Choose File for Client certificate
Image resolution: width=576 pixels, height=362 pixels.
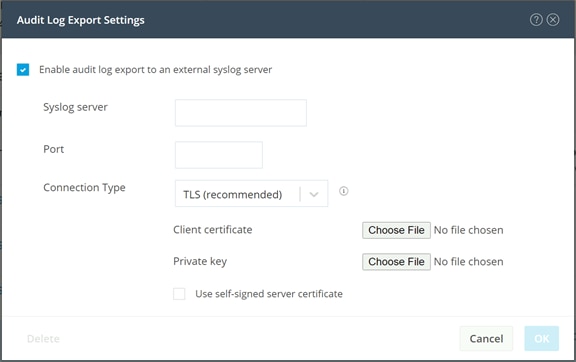396,230
